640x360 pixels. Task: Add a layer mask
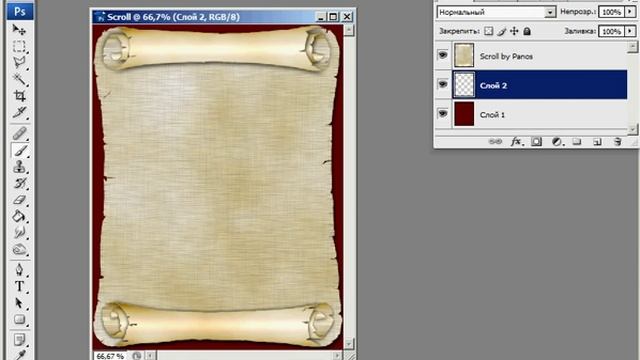(536, 142)
